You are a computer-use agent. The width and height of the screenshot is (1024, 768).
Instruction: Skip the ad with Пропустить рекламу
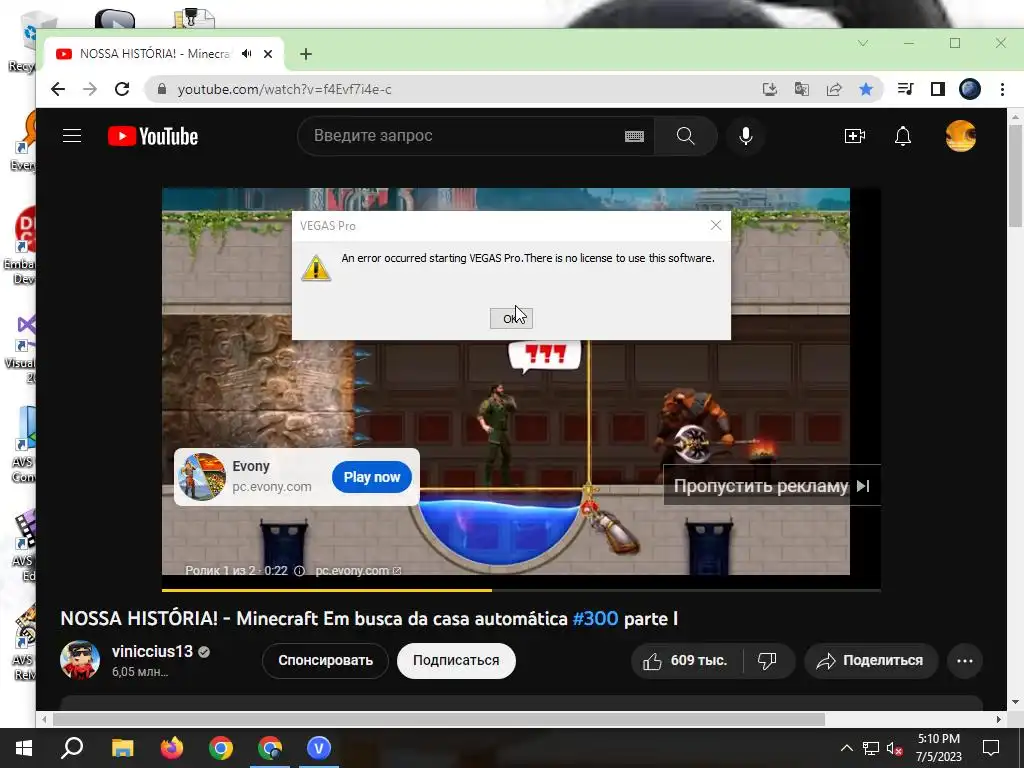pos(771,486)
